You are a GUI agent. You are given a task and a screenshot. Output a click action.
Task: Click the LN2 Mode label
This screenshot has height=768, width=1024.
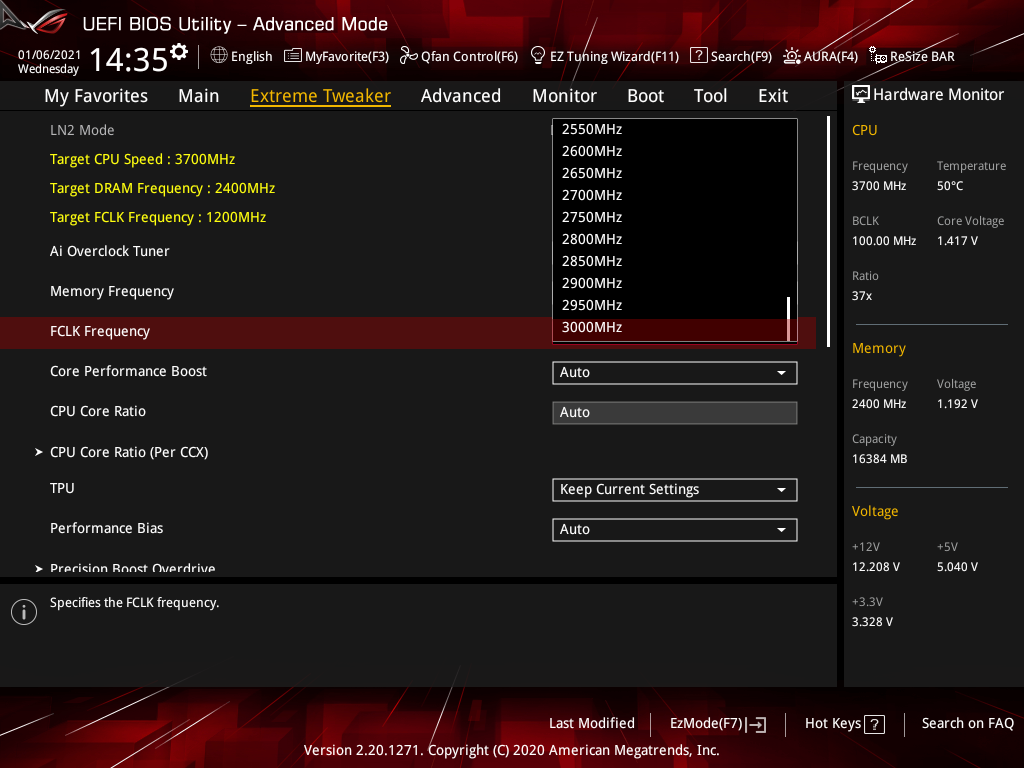click(82, 131)
